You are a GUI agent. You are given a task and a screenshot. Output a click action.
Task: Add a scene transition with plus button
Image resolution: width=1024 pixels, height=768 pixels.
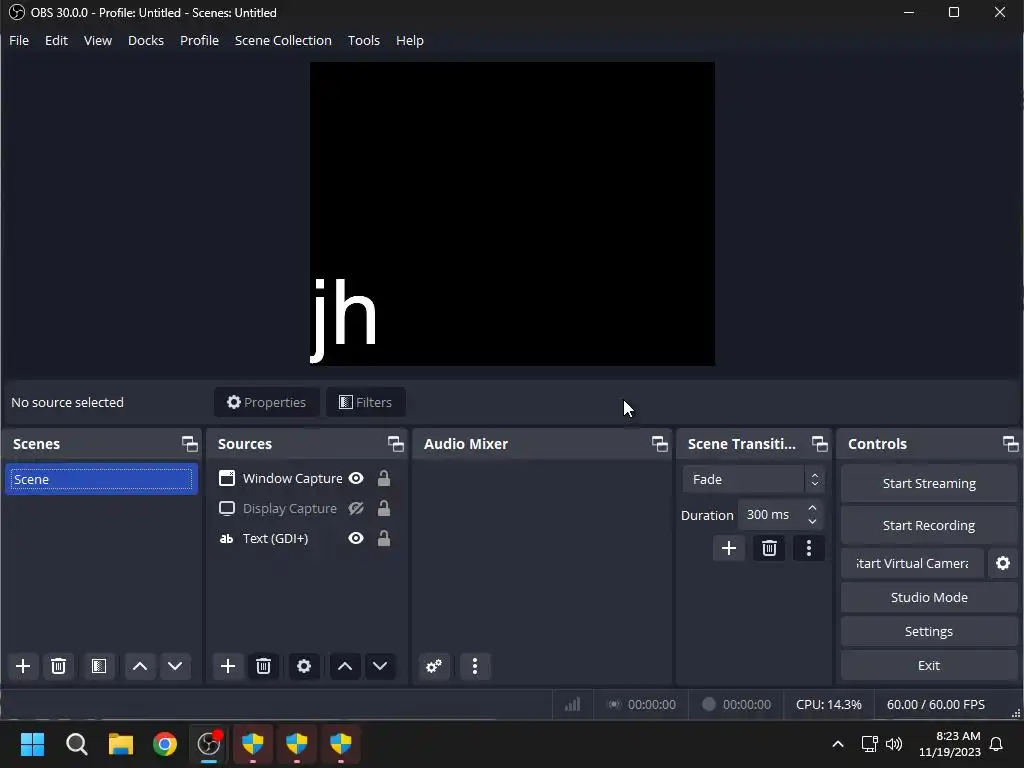[x=729, y=548]
